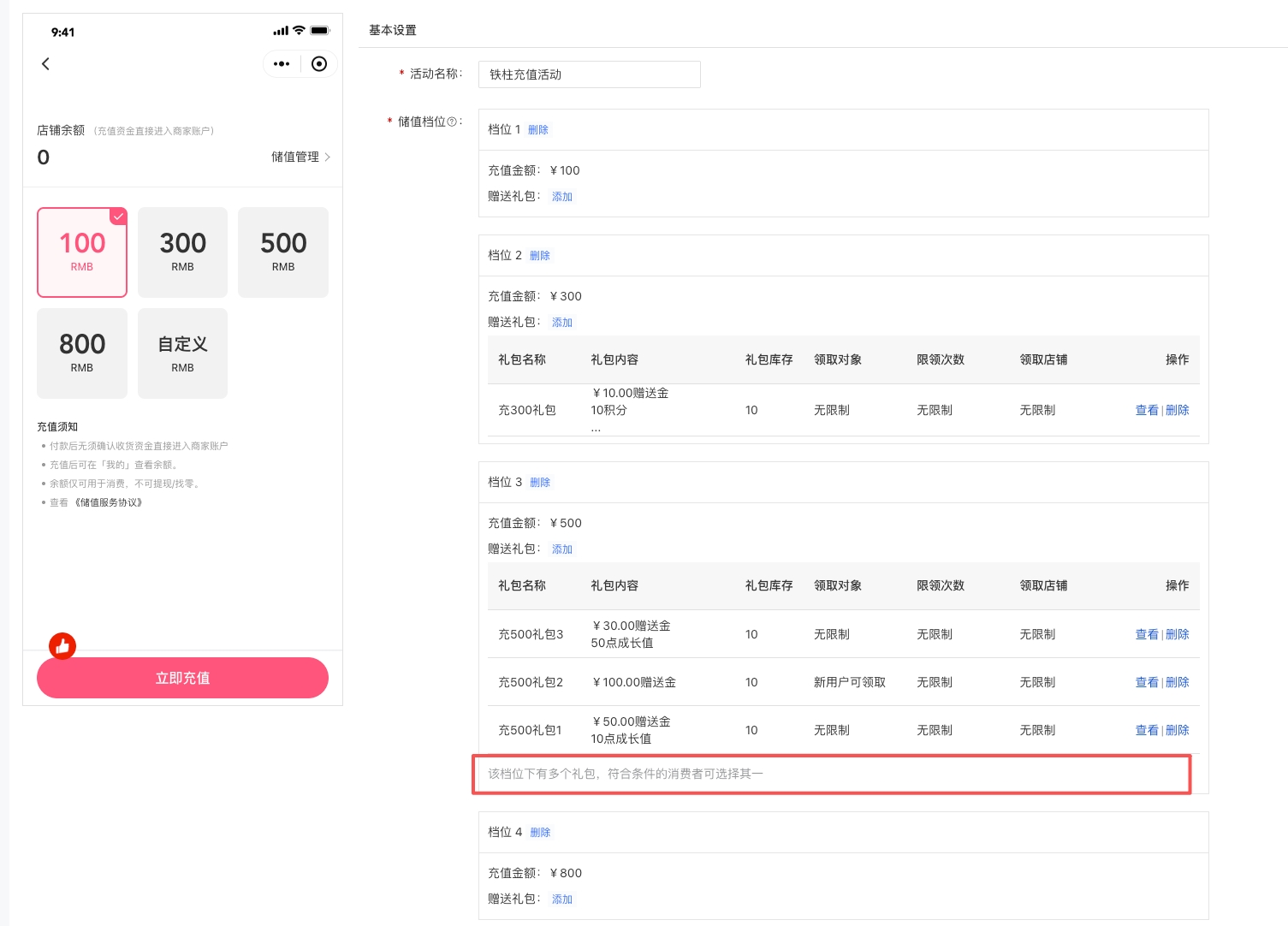Select the 100 RMB recharge option

[82, 252]
